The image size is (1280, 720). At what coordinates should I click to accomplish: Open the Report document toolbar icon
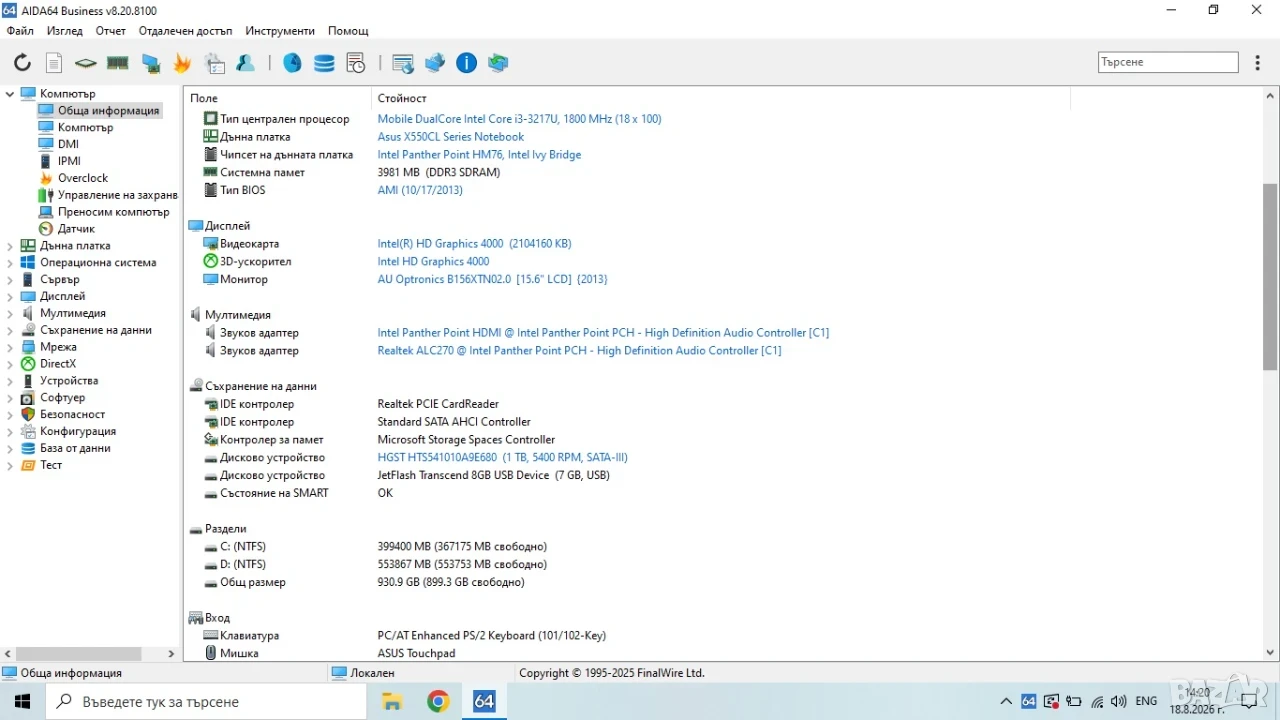point(54,63)
